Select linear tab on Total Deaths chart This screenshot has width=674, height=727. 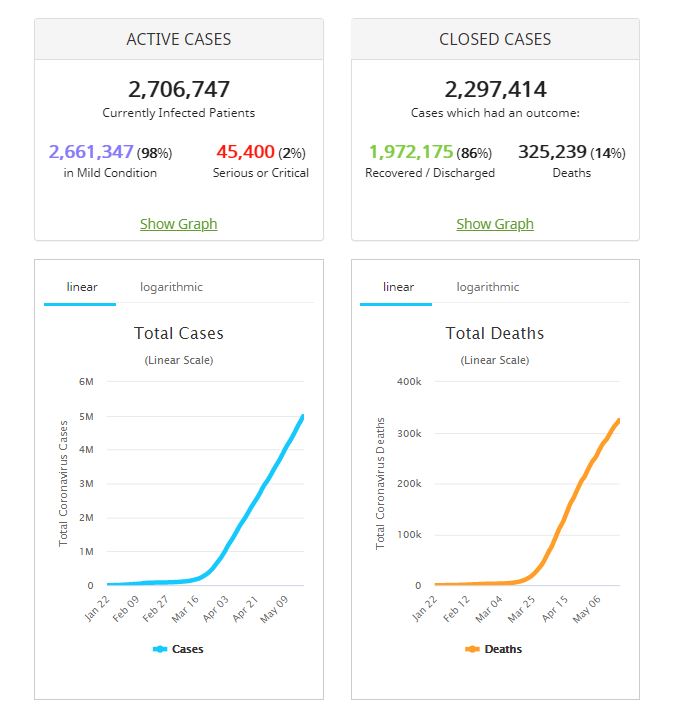coord(398,287)
